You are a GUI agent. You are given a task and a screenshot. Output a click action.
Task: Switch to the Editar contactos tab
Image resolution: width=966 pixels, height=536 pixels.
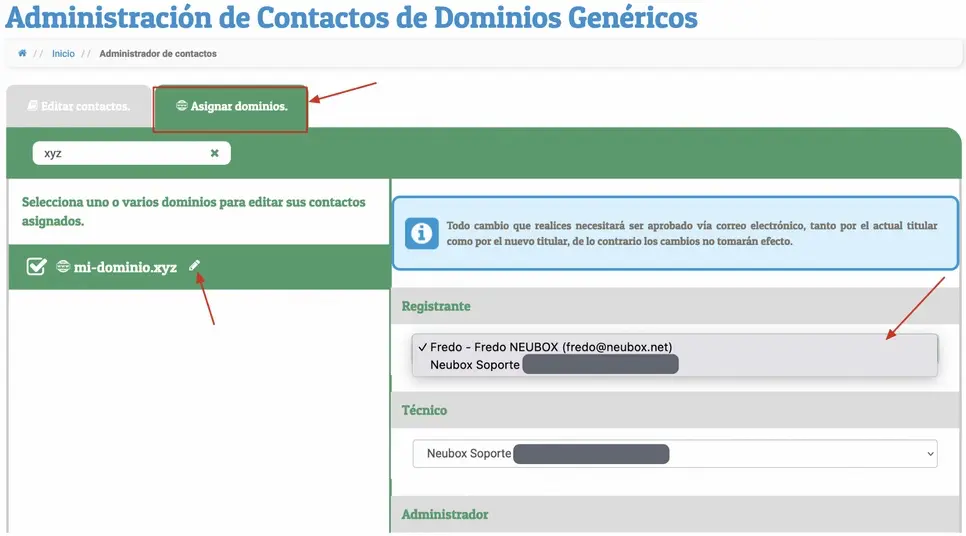(79, 106)
